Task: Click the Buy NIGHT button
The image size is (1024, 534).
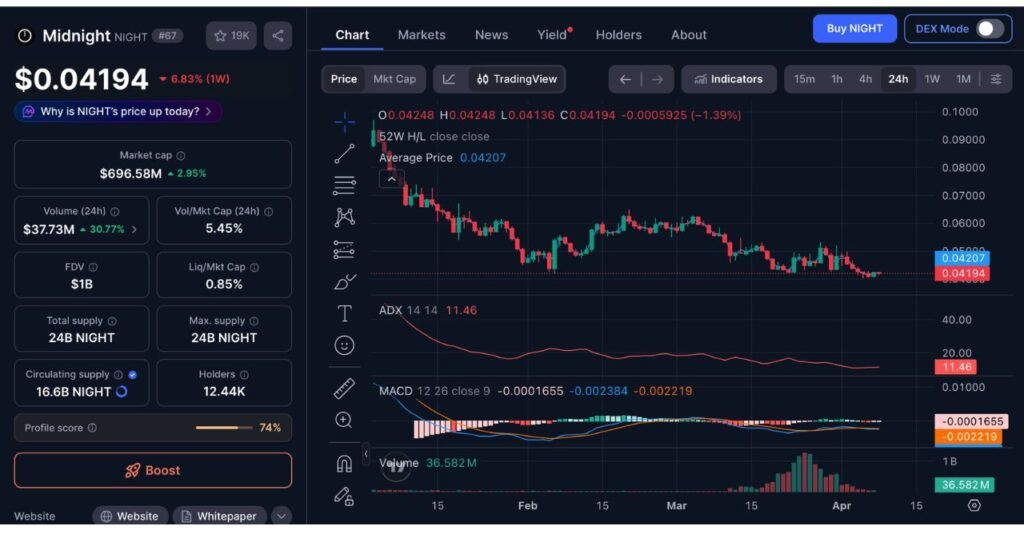Action: (x=854, y=29)
